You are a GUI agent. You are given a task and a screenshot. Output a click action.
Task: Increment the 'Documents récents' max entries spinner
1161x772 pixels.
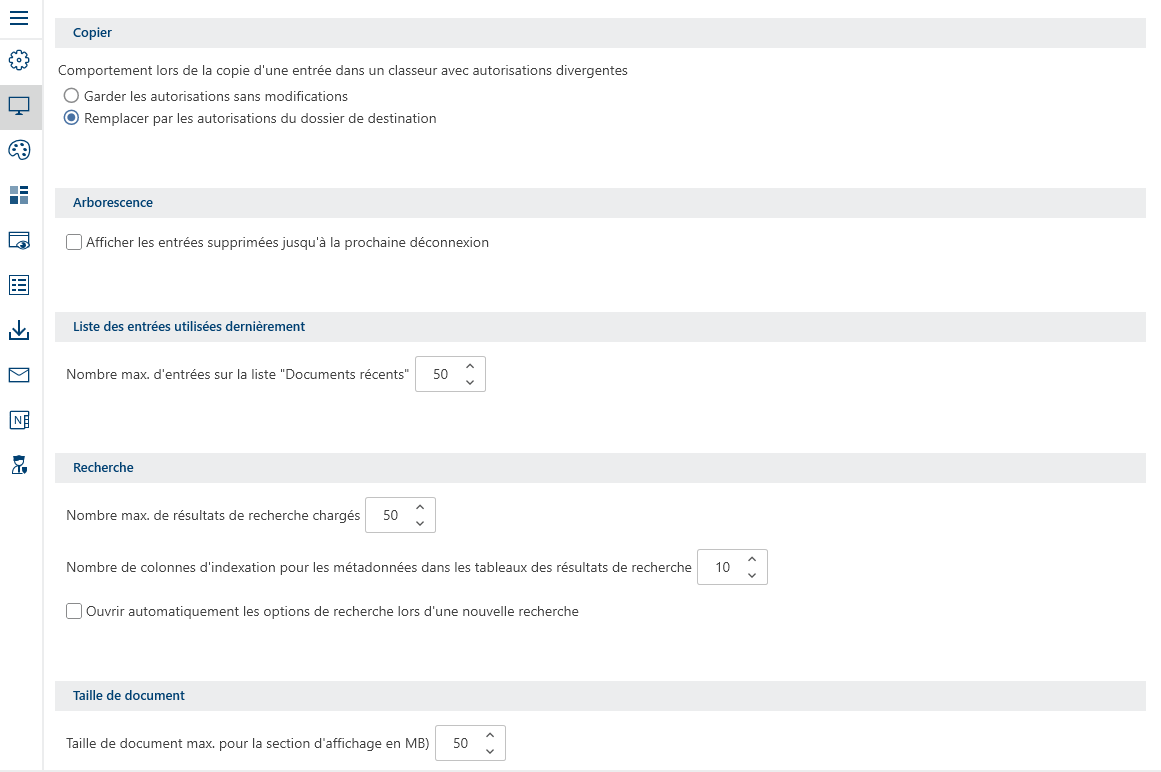[470, 367]
